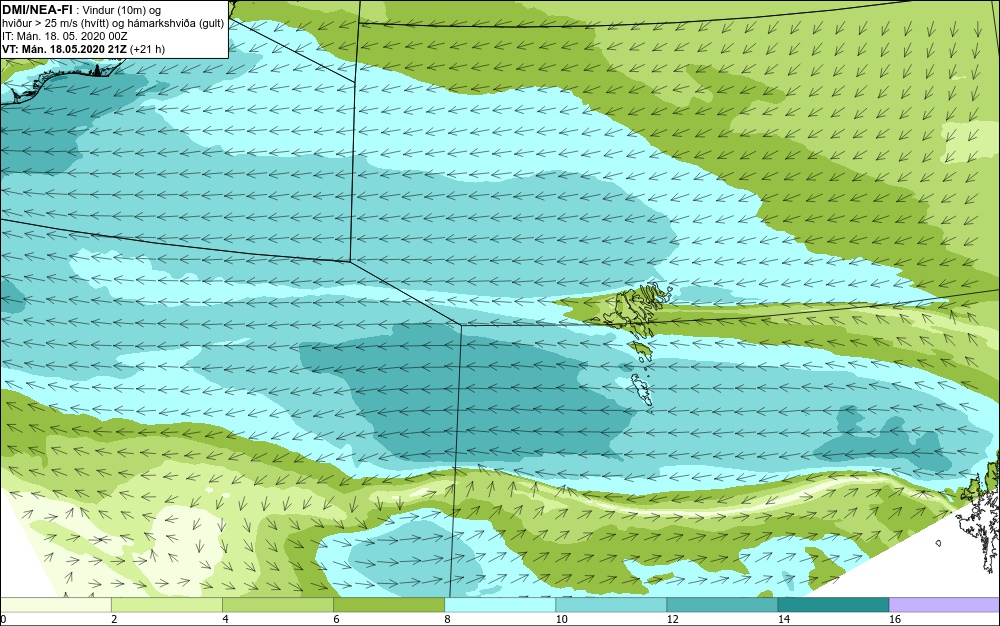The image size is (1000, 626).
Task: Click the purple legend swatch above 16 m/s
Action: [945, 604]
